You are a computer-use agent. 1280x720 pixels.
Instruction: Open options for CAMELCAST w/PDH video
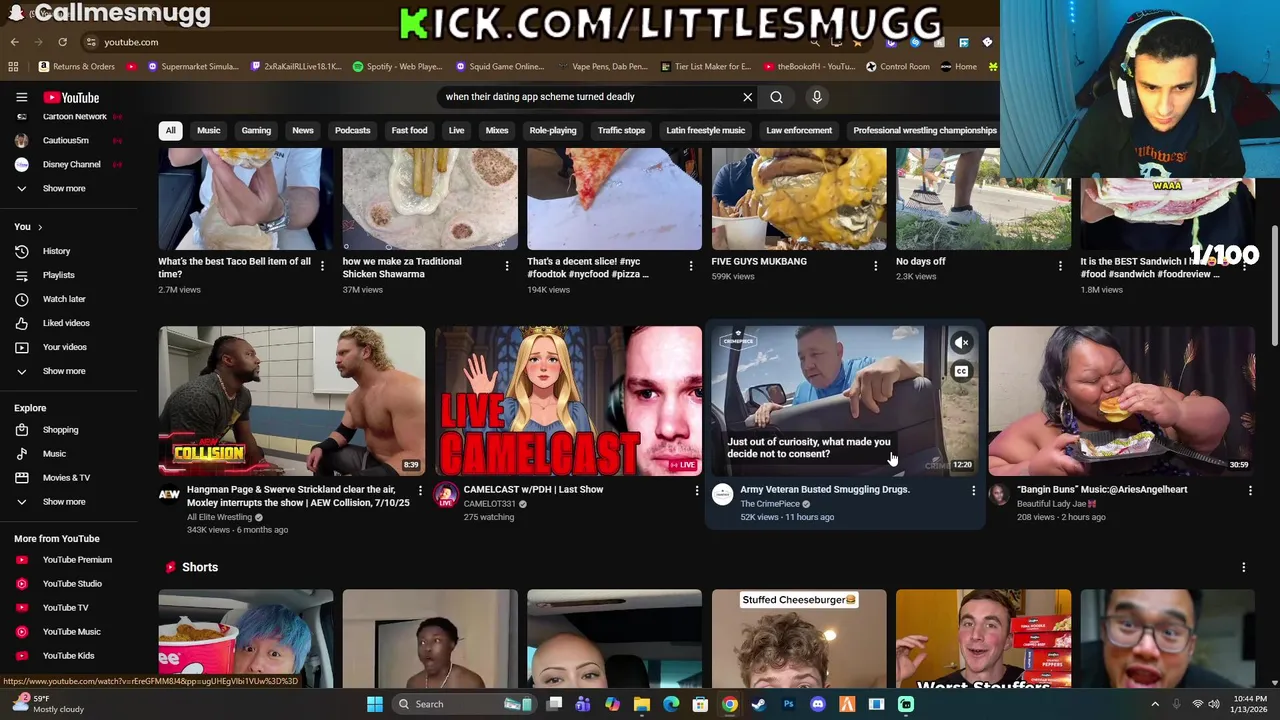697,491
